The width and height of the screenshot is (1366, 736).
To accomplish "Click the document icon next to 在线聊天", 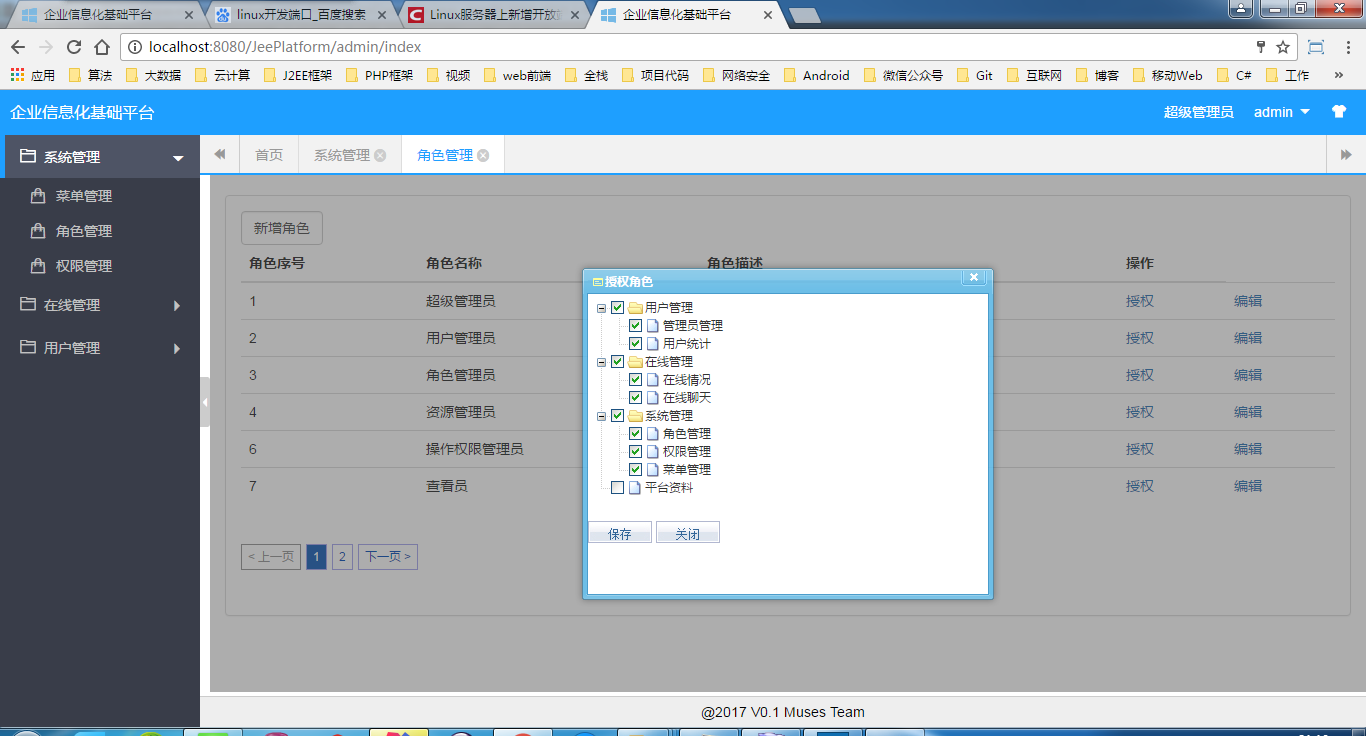I will pyautogui.click(x=653, y=397).
